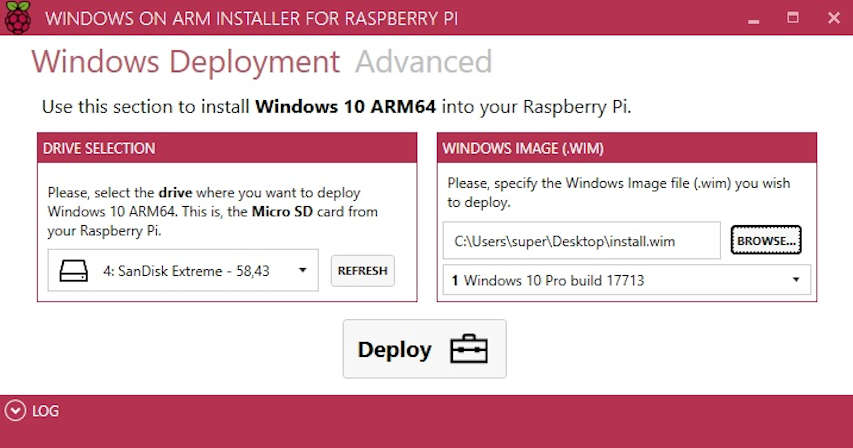Expand the LOG panel chevron
This screenshot has height=448, width=853.
pyautogui.click(x=15, y=411)
